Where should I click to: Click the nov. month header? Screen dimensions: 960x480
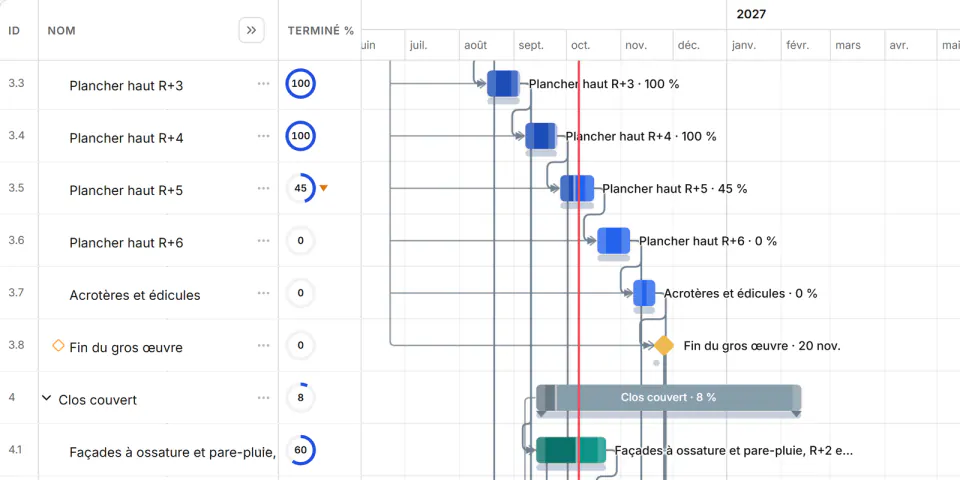click(x=636, y=45)
